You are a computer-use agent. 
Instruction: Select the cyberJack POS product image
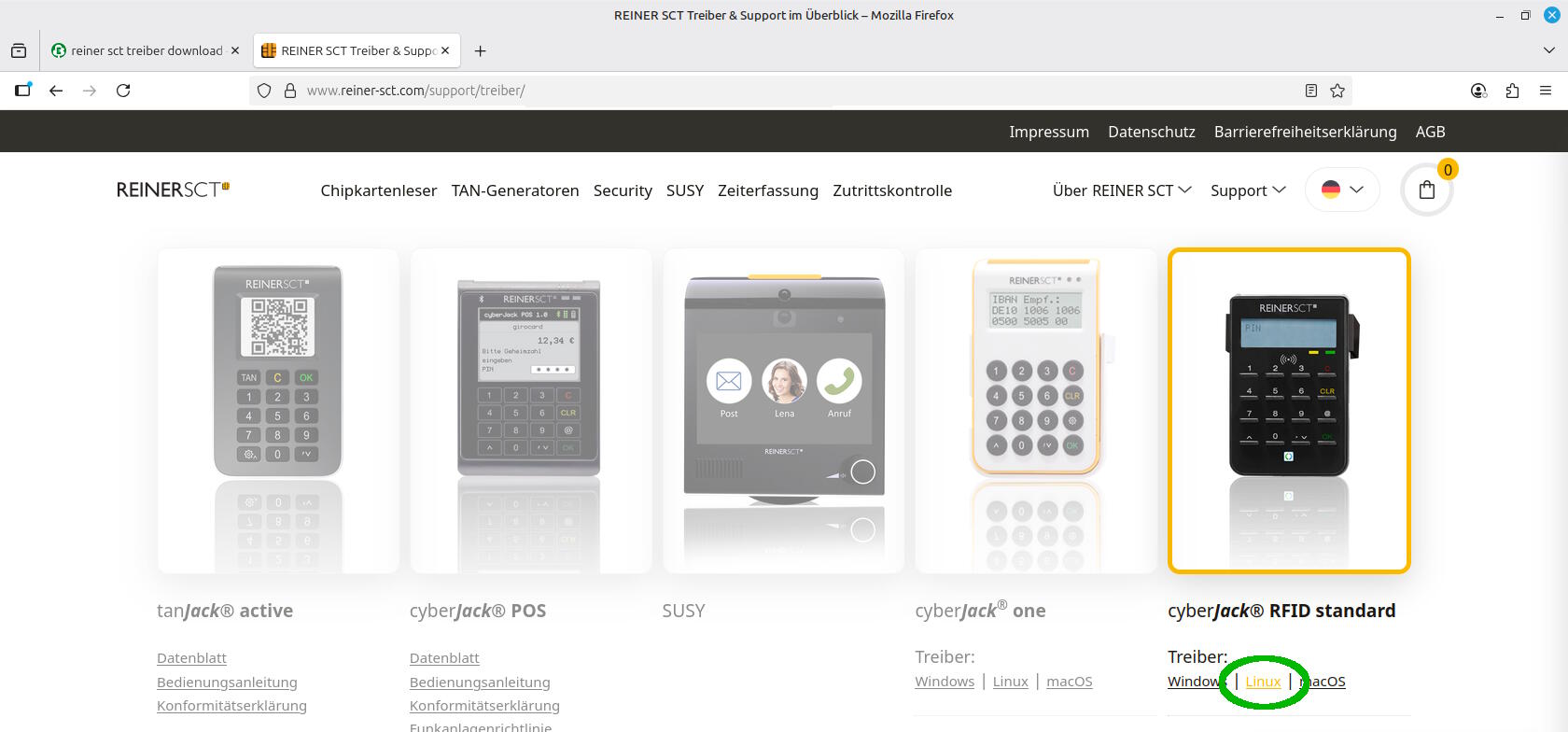pos(531,411)
